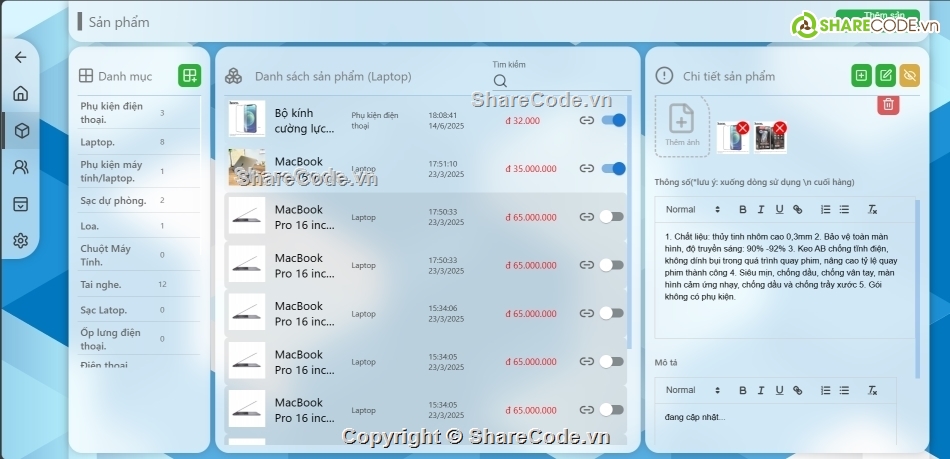Click the Danh sách sản phẩm (Laptop) heading
Screen dimensions: 950x459
click(x=333, y=76)
